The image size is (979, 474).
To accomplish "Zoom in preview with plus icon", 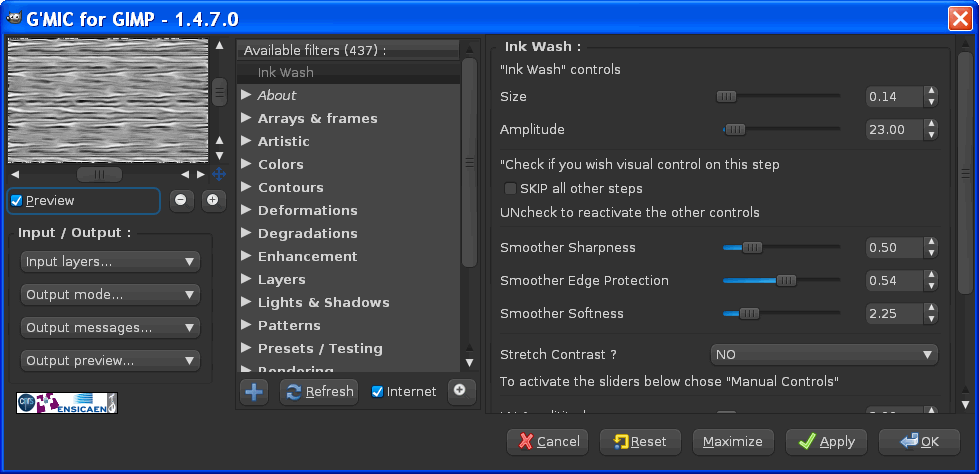I will [x=213, y=200].
